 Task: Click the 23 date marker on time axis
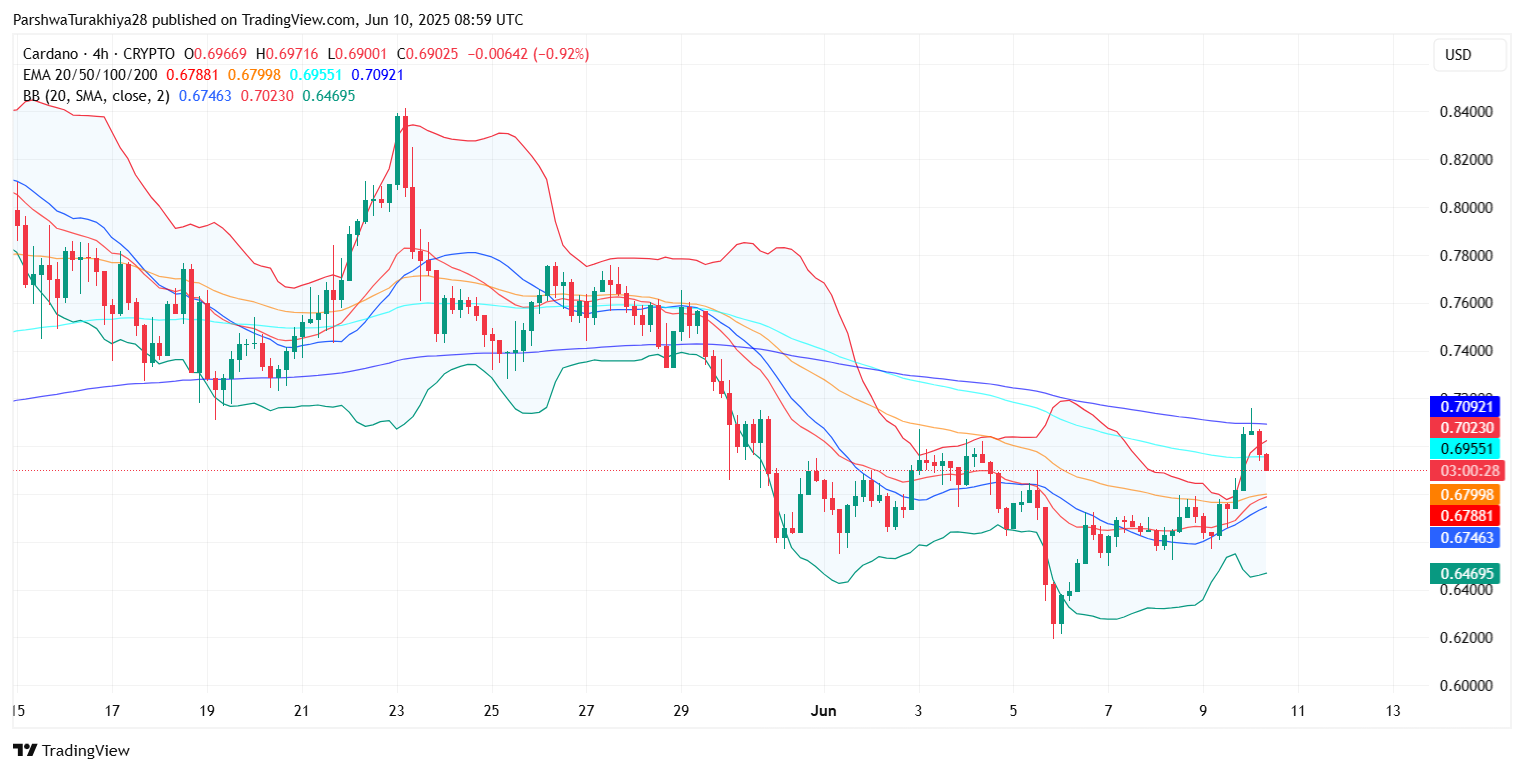pyautogui.click(x=397, y=711)
